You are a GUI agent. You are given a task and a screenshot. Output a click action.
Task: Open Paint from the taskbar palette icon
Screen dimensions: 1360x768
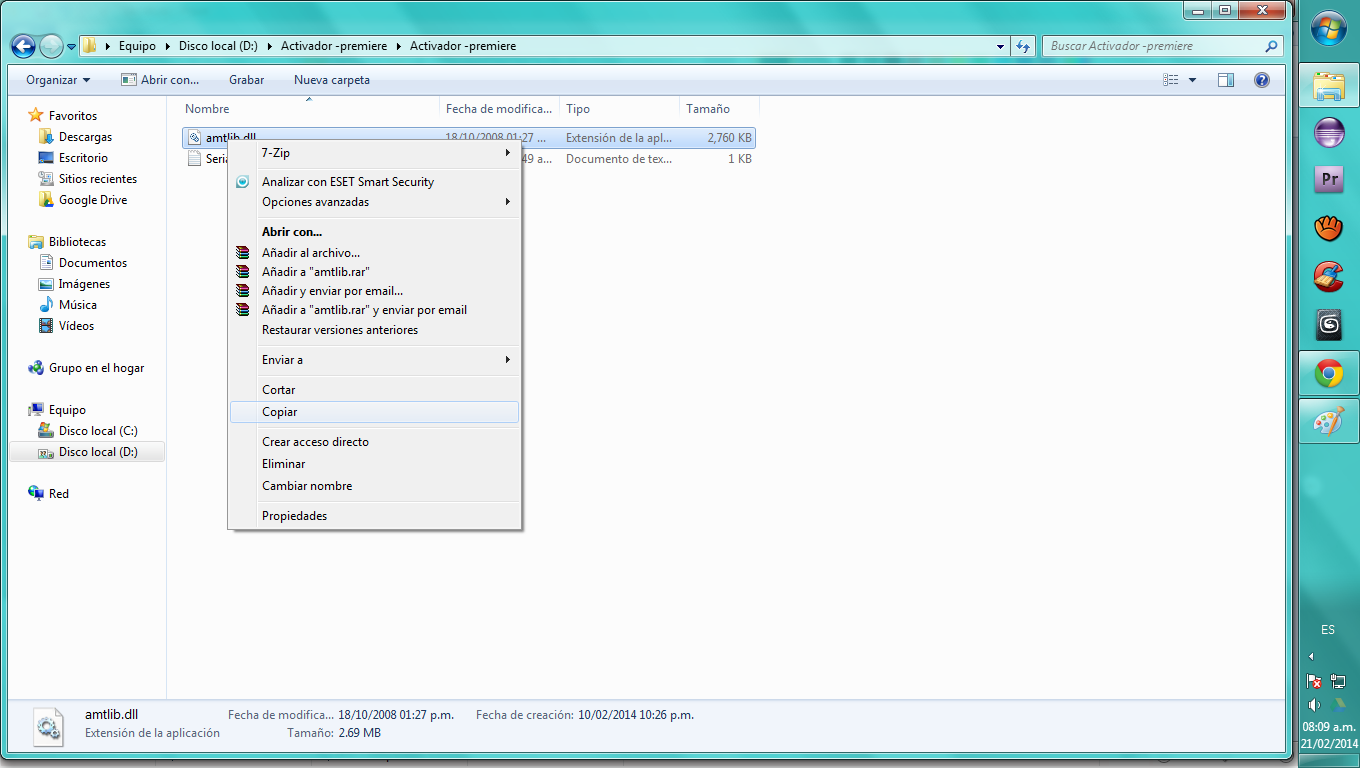pos(1328,422)
